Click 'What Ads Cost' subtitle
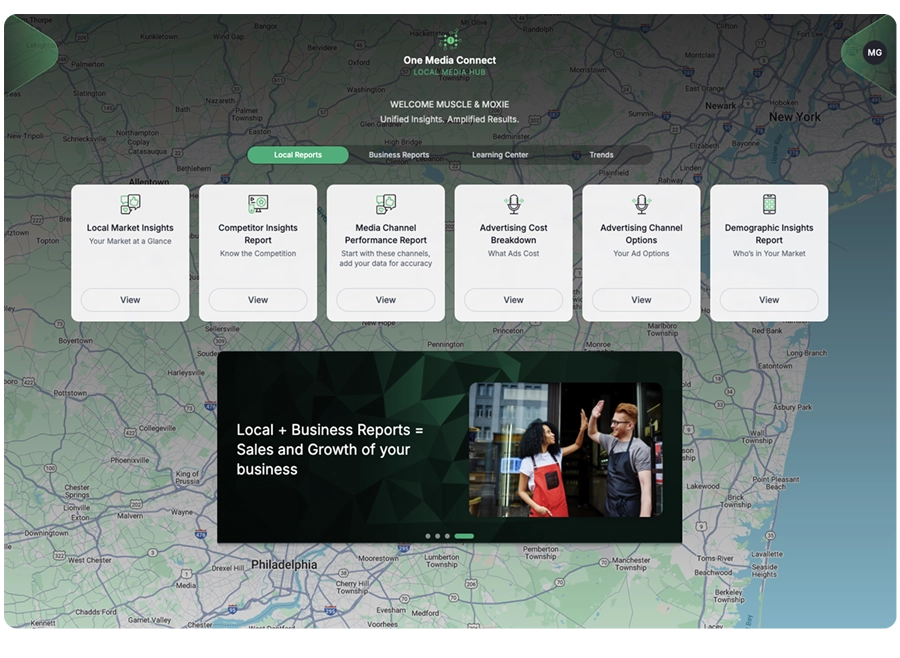Viewport: 900px width, 658px height. tap(514, 253)
